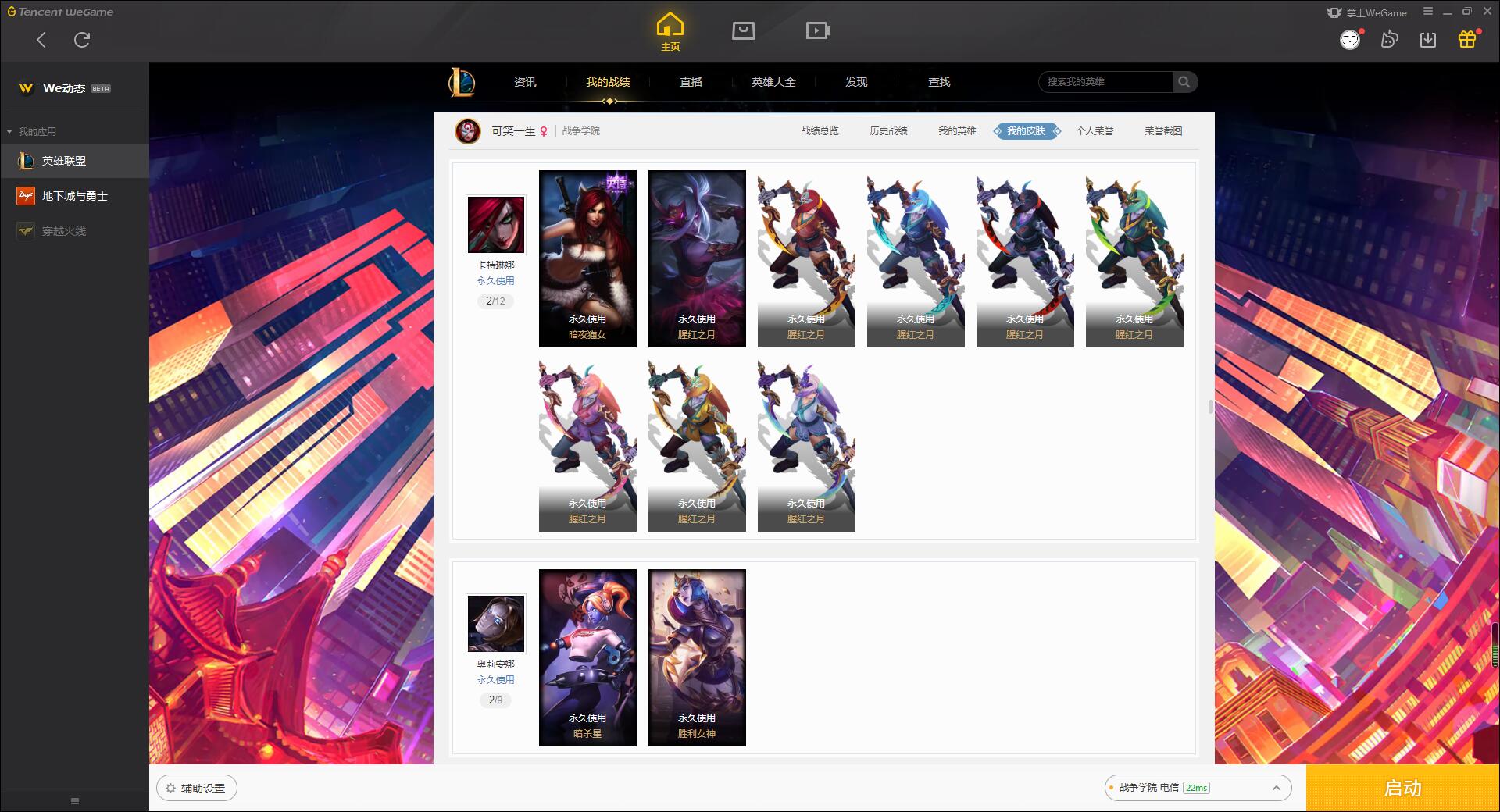Click the 卡特琳娜 champion portrait

496,225
